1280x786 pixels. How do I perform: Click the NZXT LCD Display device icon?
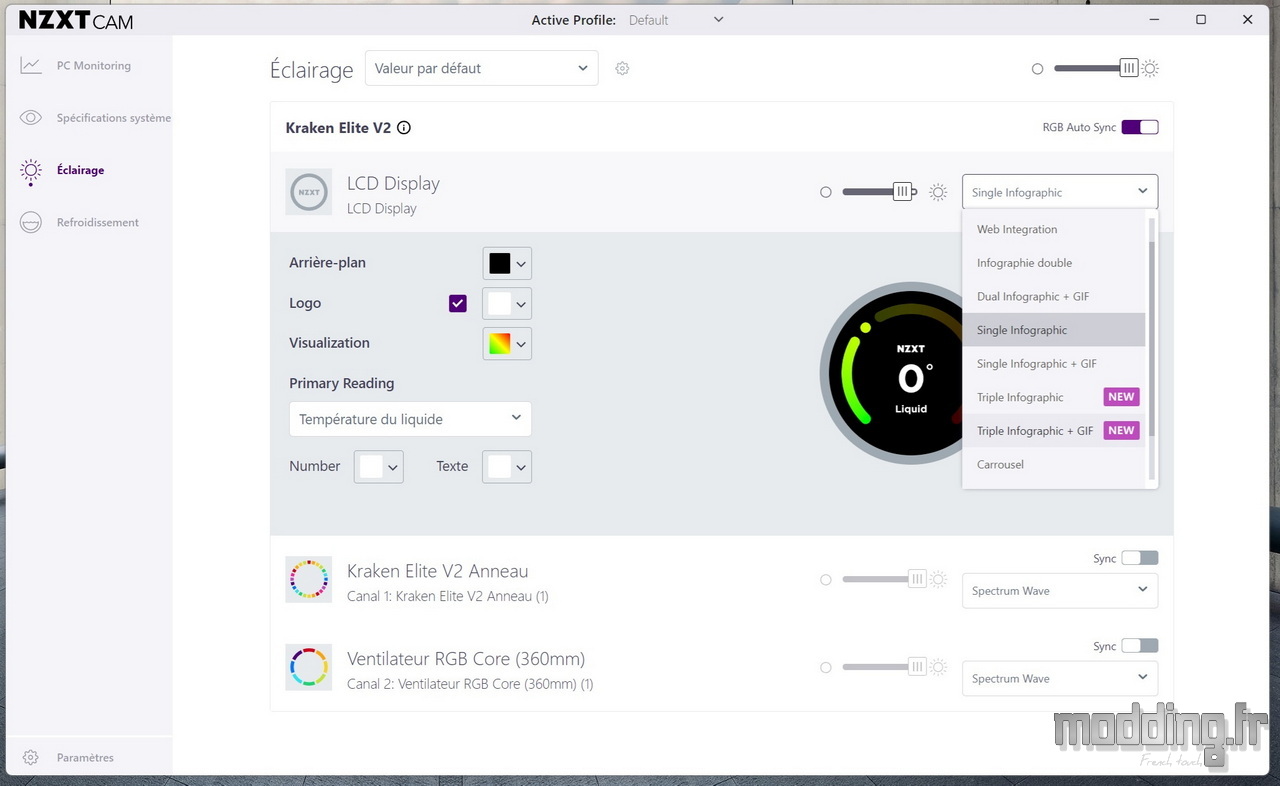[309, 192]
